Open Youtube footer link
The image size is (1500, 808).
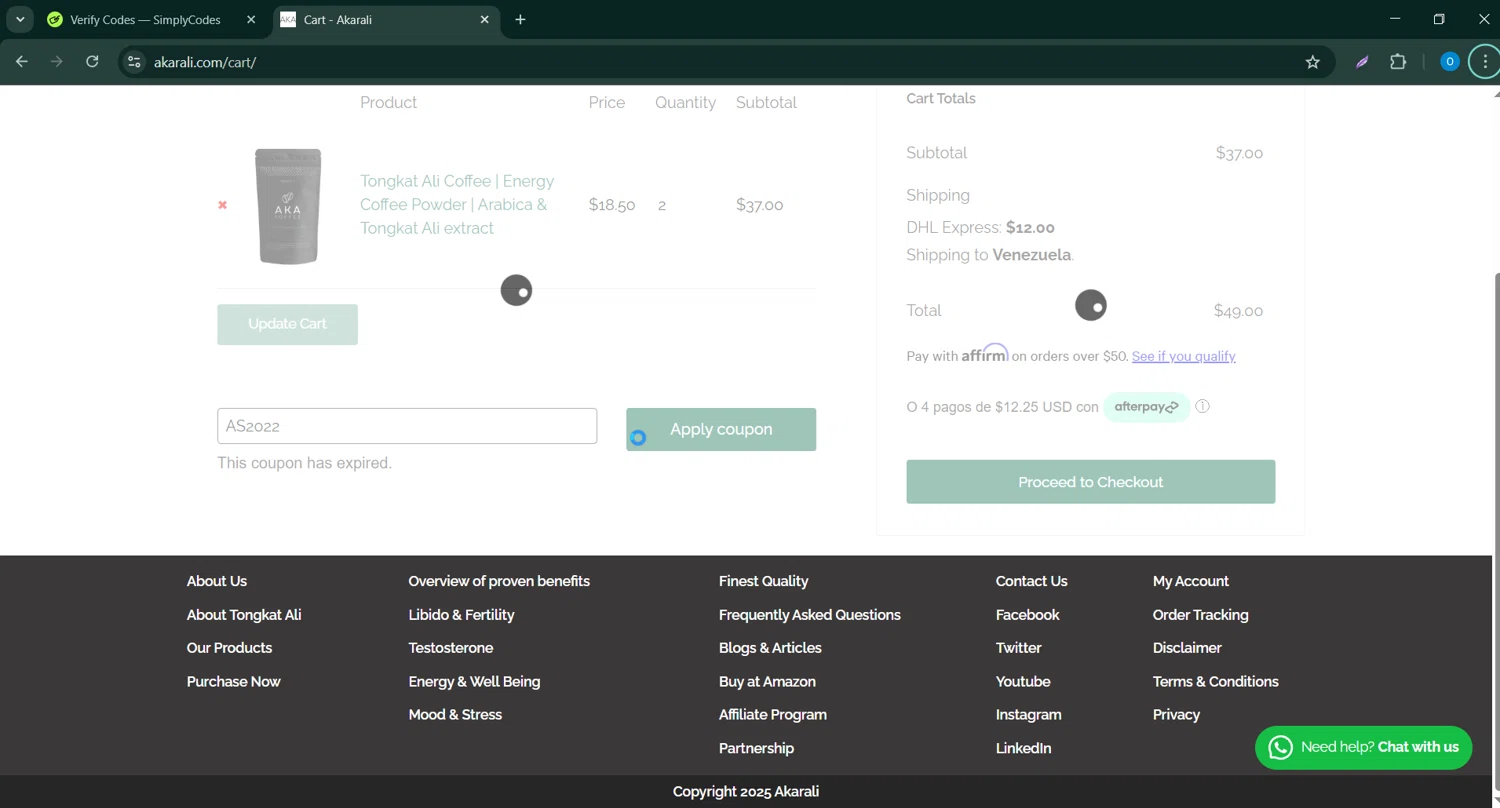click(x=1022, y=682)
